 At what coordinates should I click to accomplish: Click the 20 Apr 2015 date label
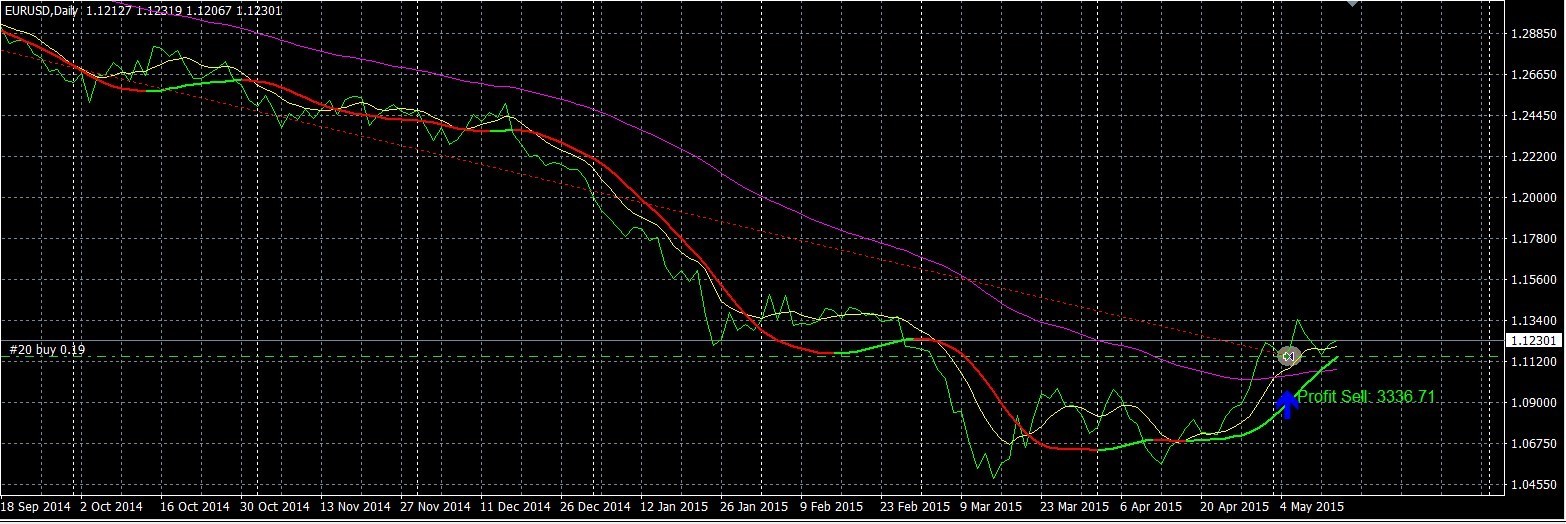click(1235, 507)
